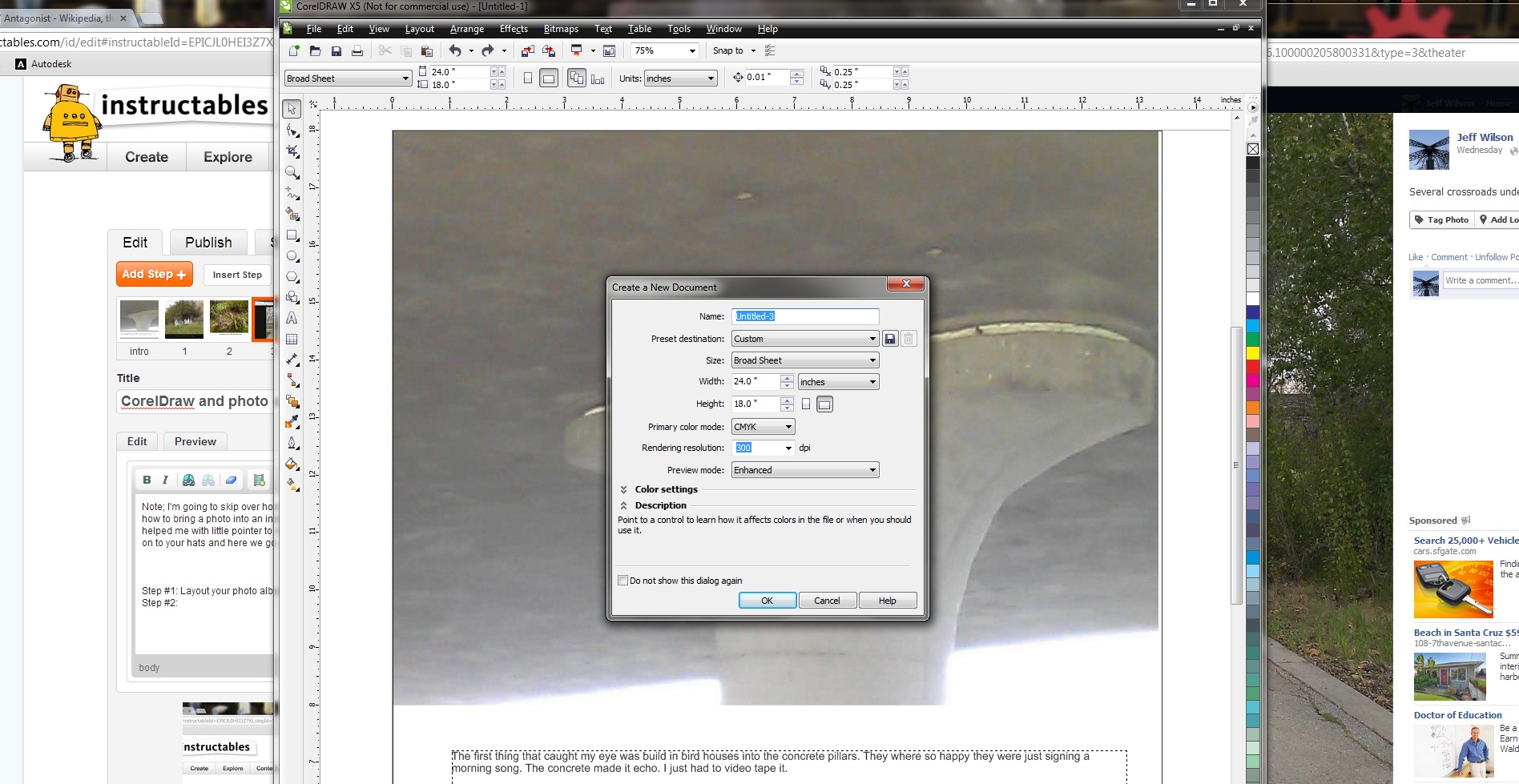Click the Save toolbar icon
Viewport: 1519px width, 784px height.
336,50
